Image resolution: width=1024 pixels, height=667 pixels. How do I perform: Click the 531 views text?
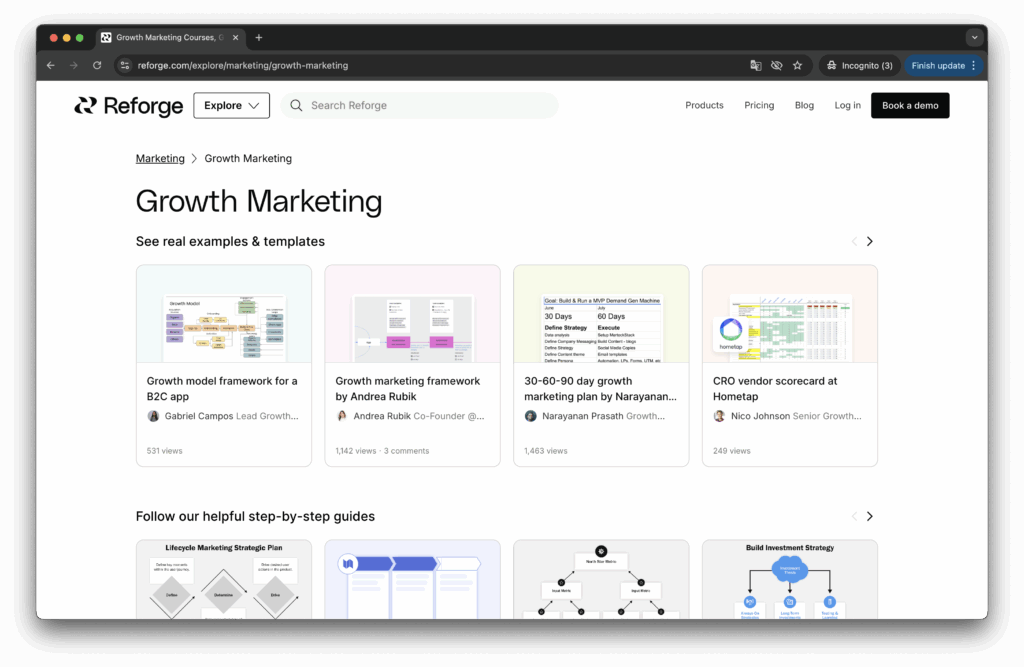(x=165, y=451)
